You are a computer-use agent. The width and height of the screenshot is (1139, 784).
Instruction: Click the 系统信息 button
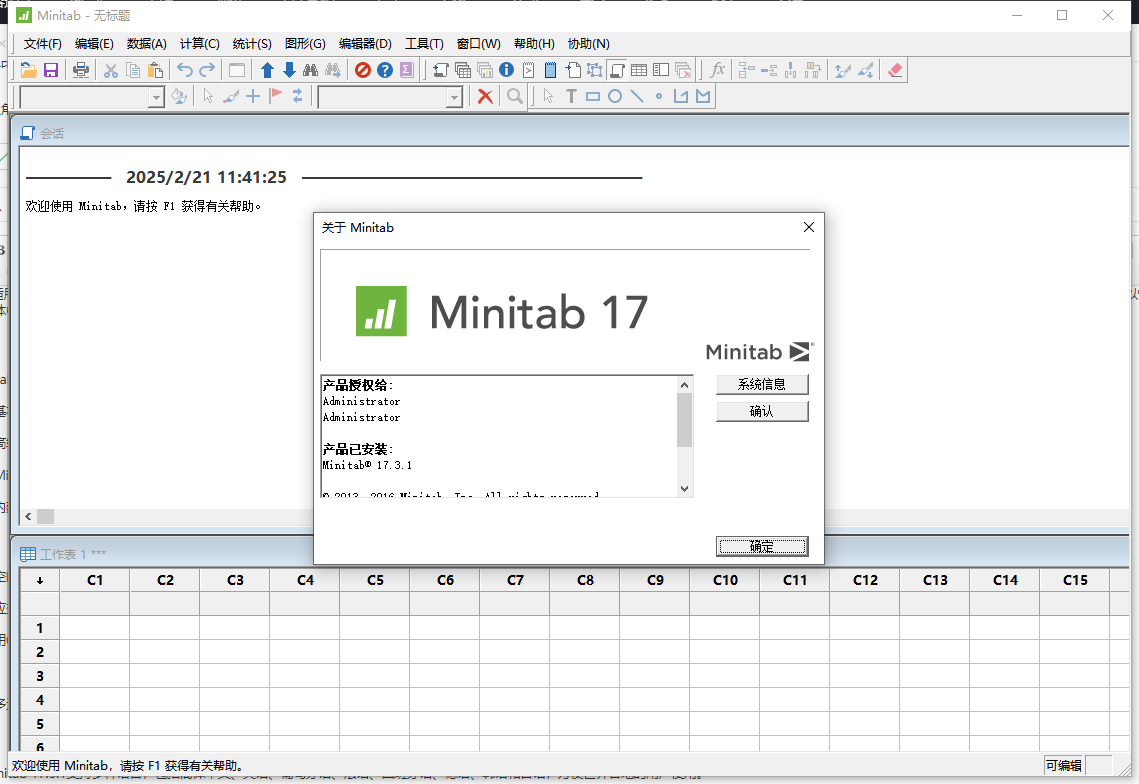click(762, 384)
